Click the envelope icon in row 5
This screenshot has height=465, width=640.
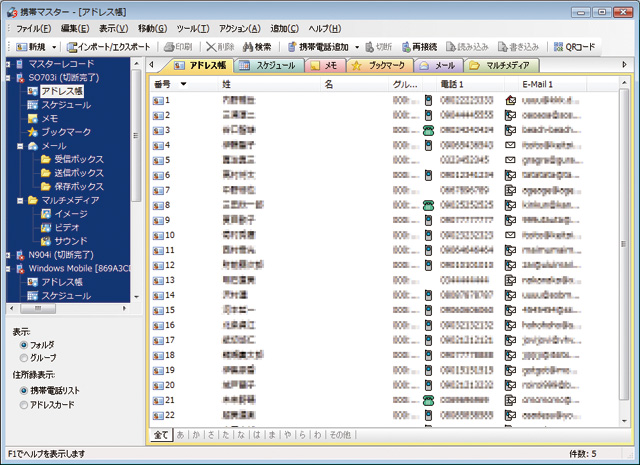[510, 160]
